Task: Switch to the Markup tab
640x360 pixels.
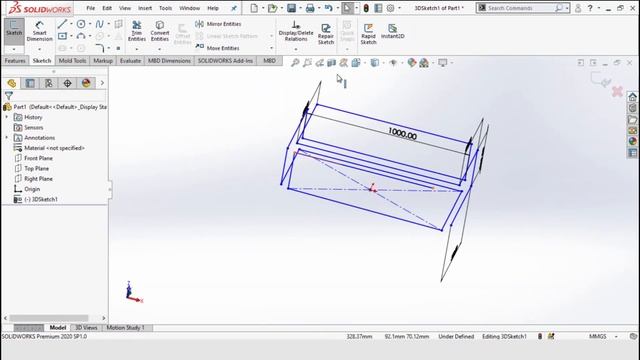Action: (103, 60)
